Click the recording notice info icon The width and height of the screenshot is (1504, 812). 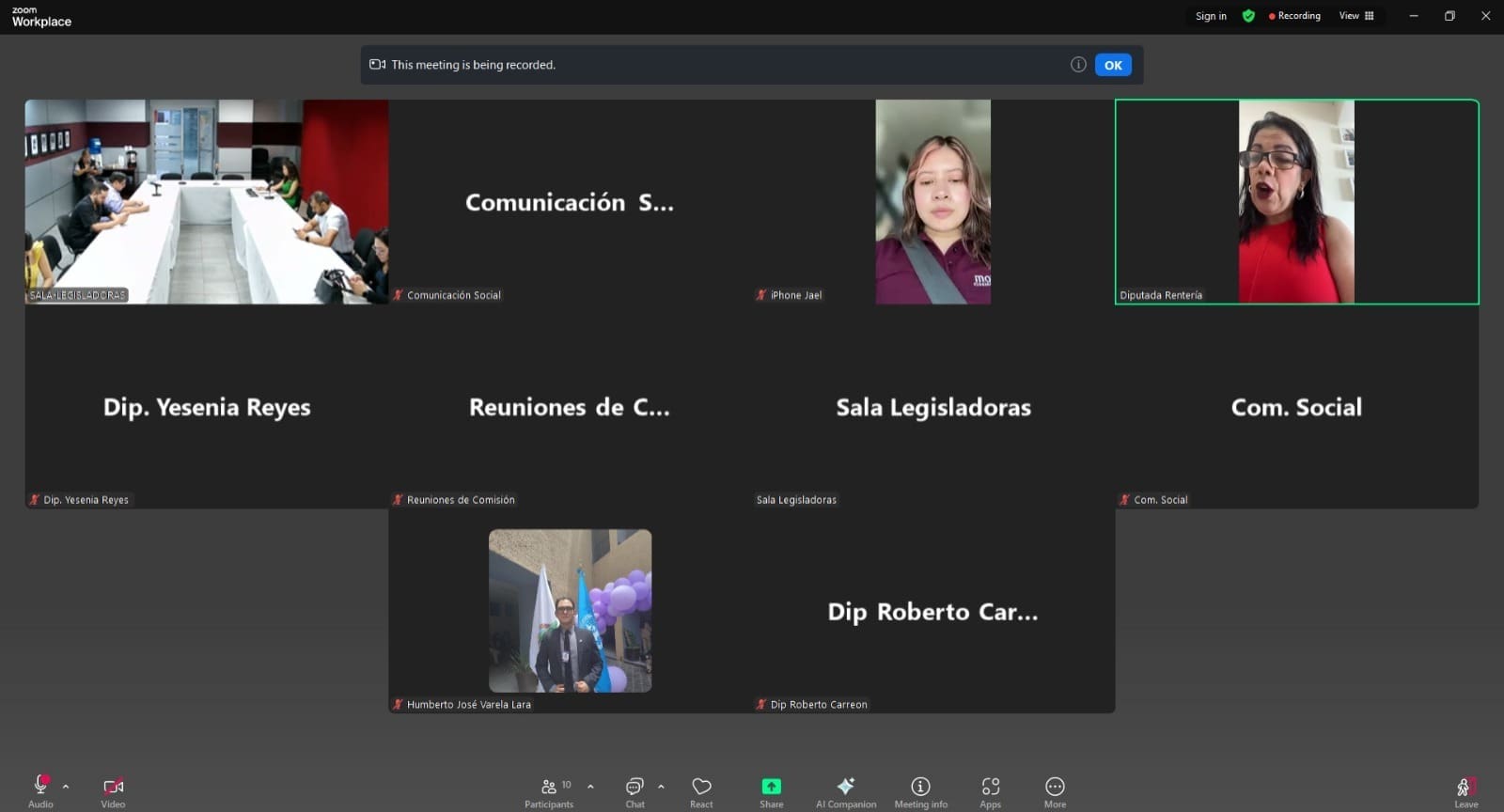coord(1078,65)
